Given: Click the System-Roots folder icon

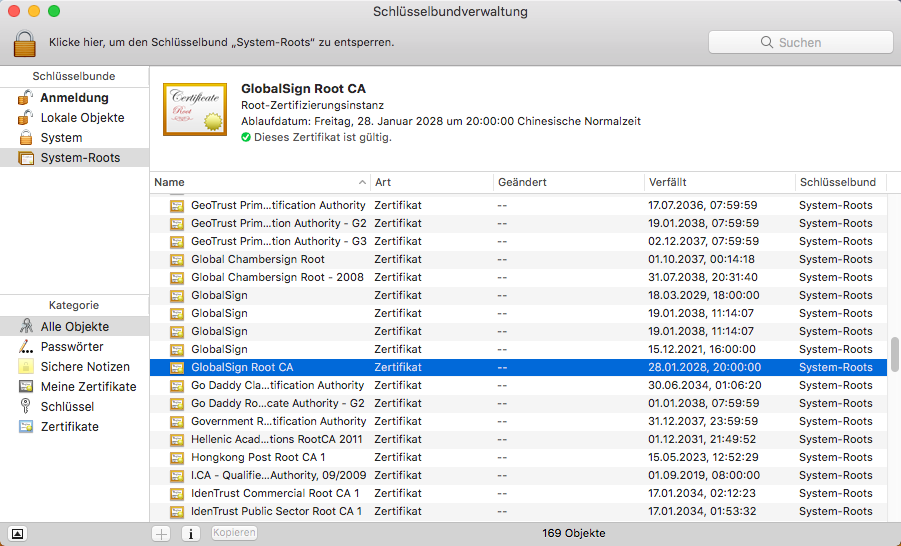Looking at the screenshot, I should tap(26, 157).
